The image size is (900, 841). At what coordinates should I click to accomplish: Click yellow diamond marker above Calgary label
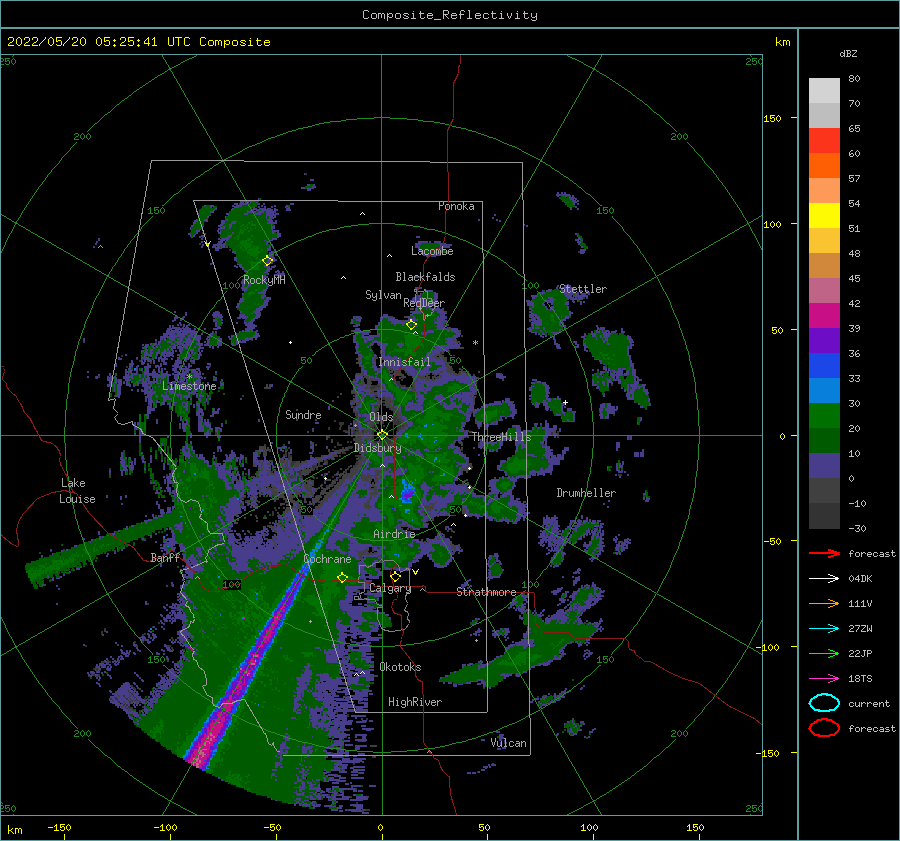395,576
